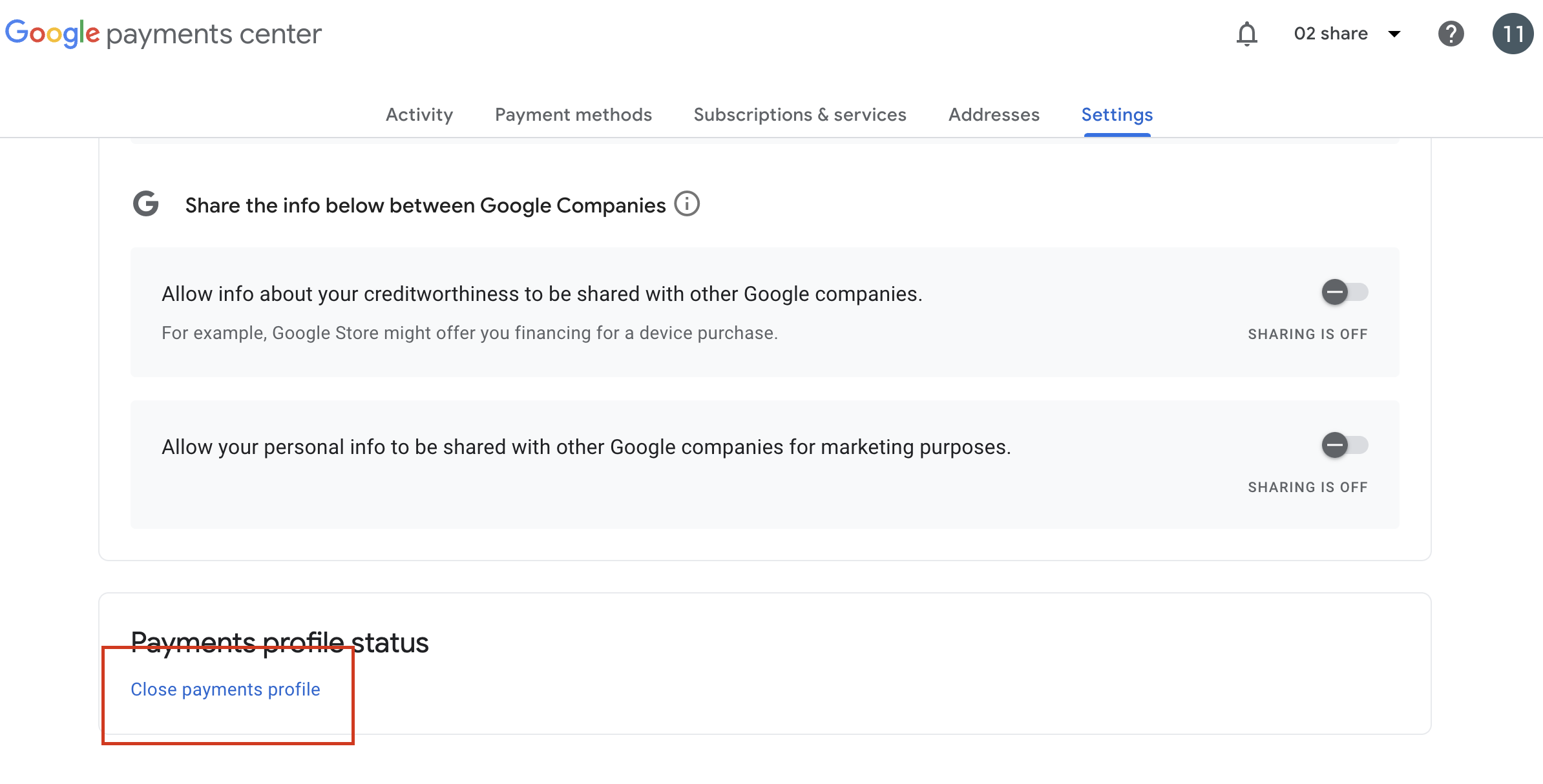Click the info icon beside Google Companies heading
The height and width of the screenshot is (784, 1543).
[687, 204]
